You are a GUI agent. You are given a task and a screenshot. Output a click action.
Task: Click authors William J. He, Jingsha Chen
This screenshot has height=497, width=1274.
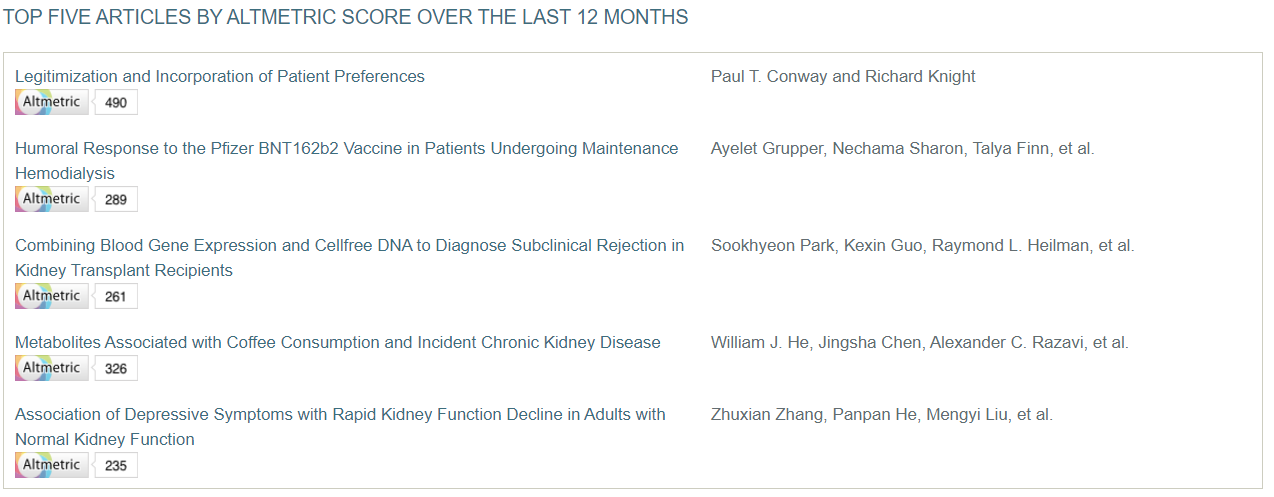(920, 343)
